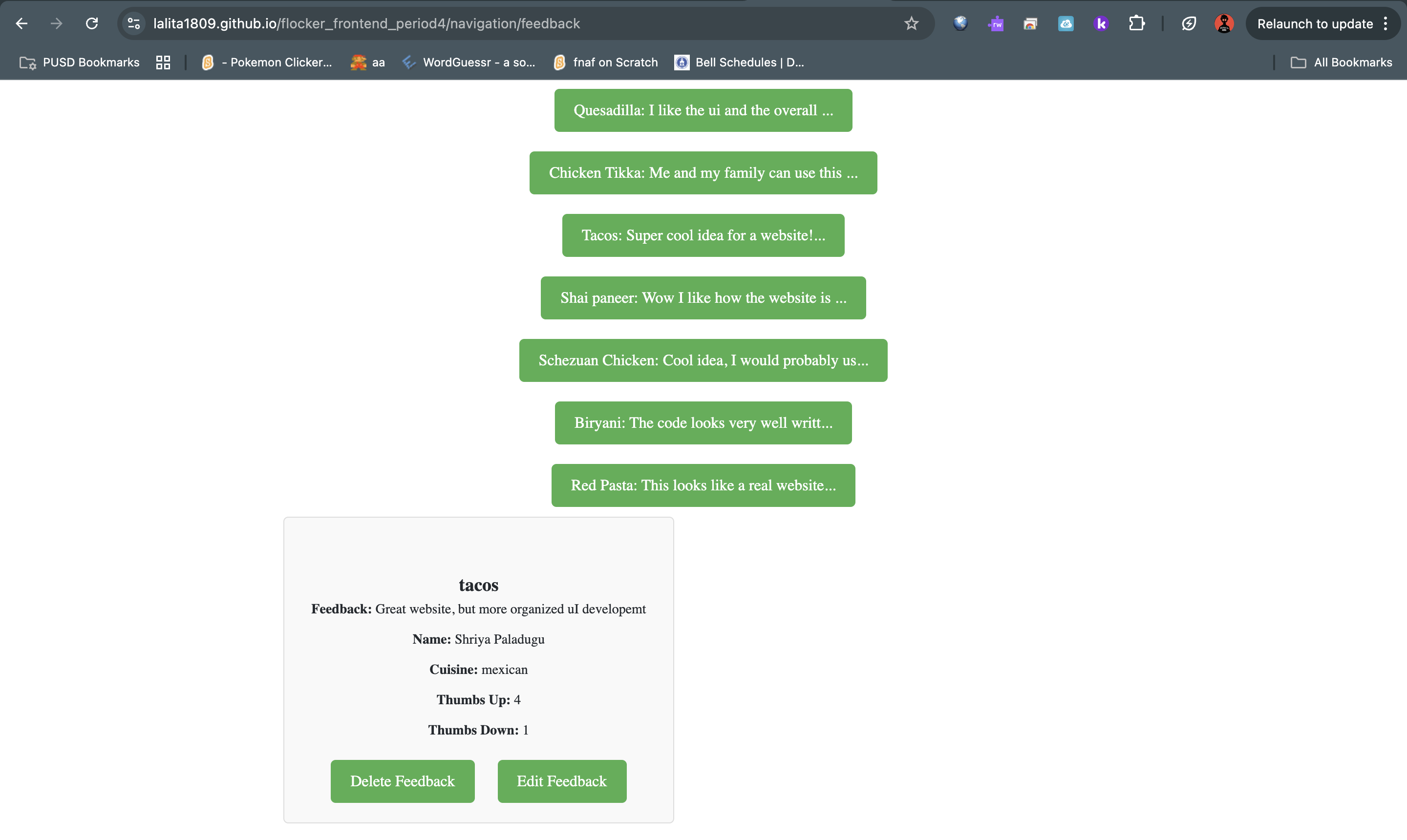The height and width of the screenshot is (840, 1407).
Task: Open the purple rw extension icon
Action: 995,24
